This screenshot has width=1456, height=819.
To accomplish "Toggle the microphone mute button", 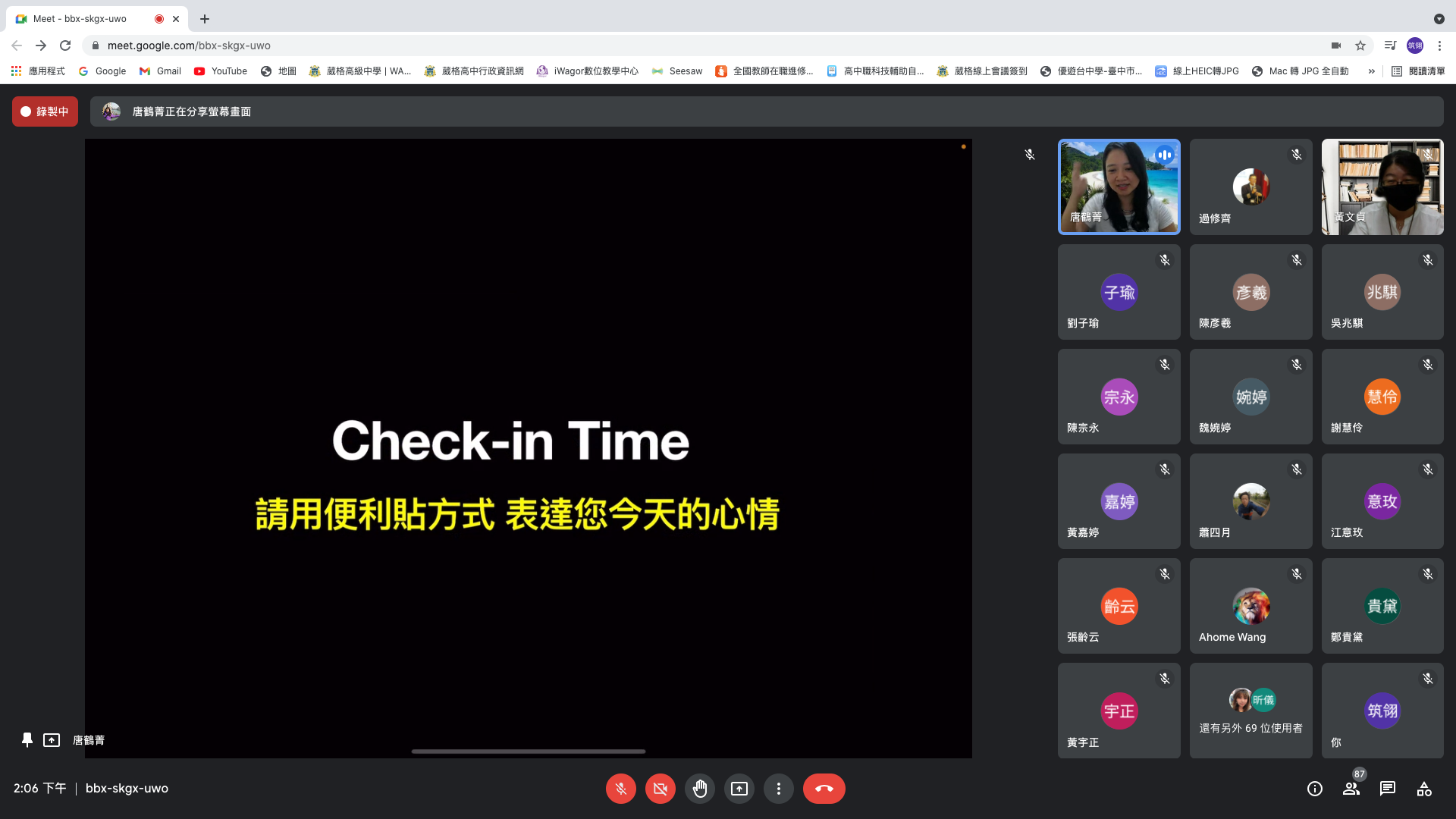I will [620, 789].
